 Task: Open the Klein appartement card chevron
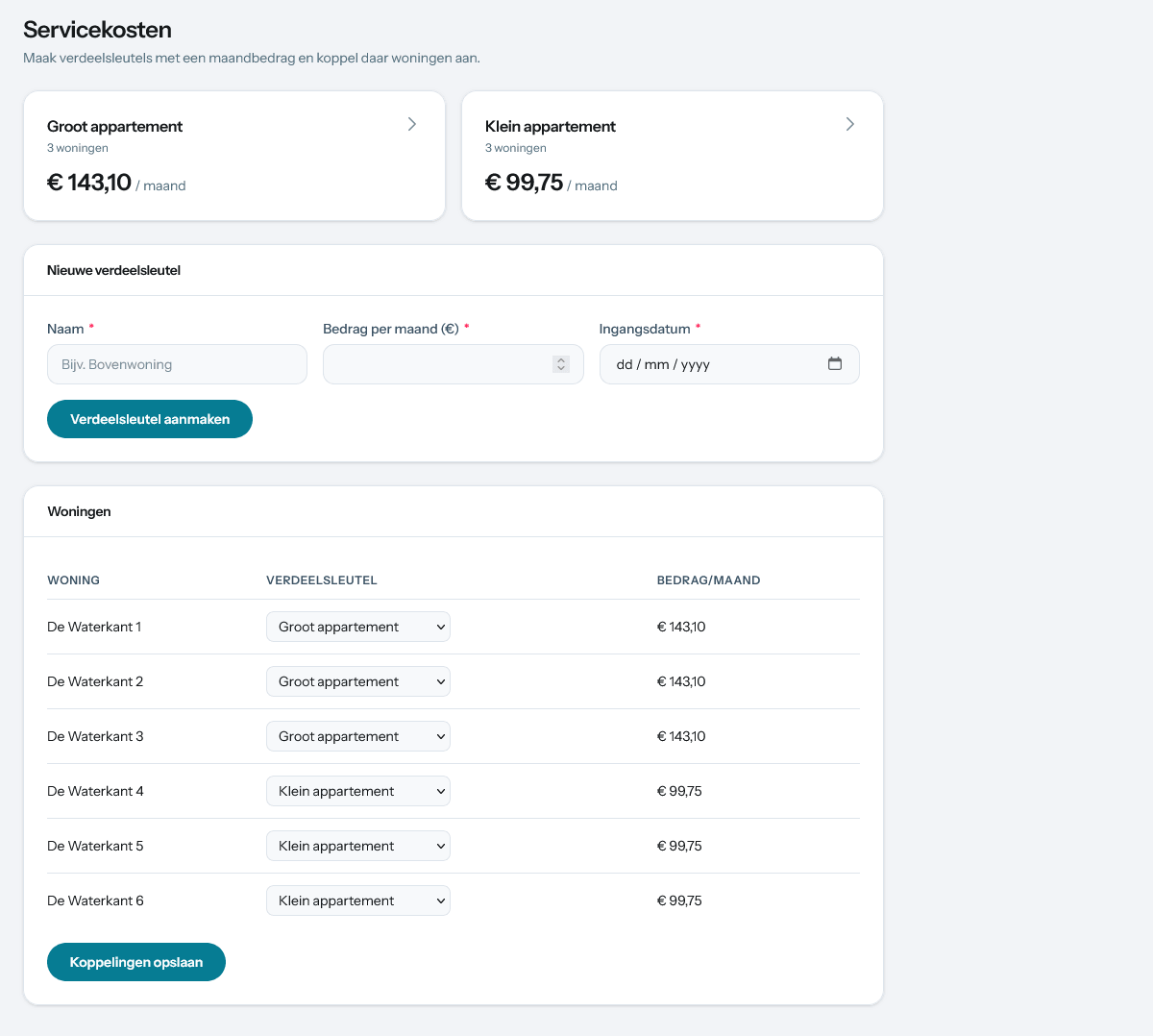coord(850,124)
